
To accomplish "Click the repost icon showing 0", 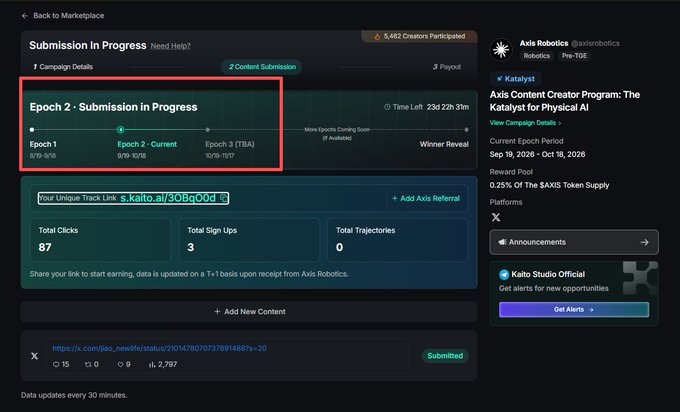I will pyautogui.click(x=88, y=365).
